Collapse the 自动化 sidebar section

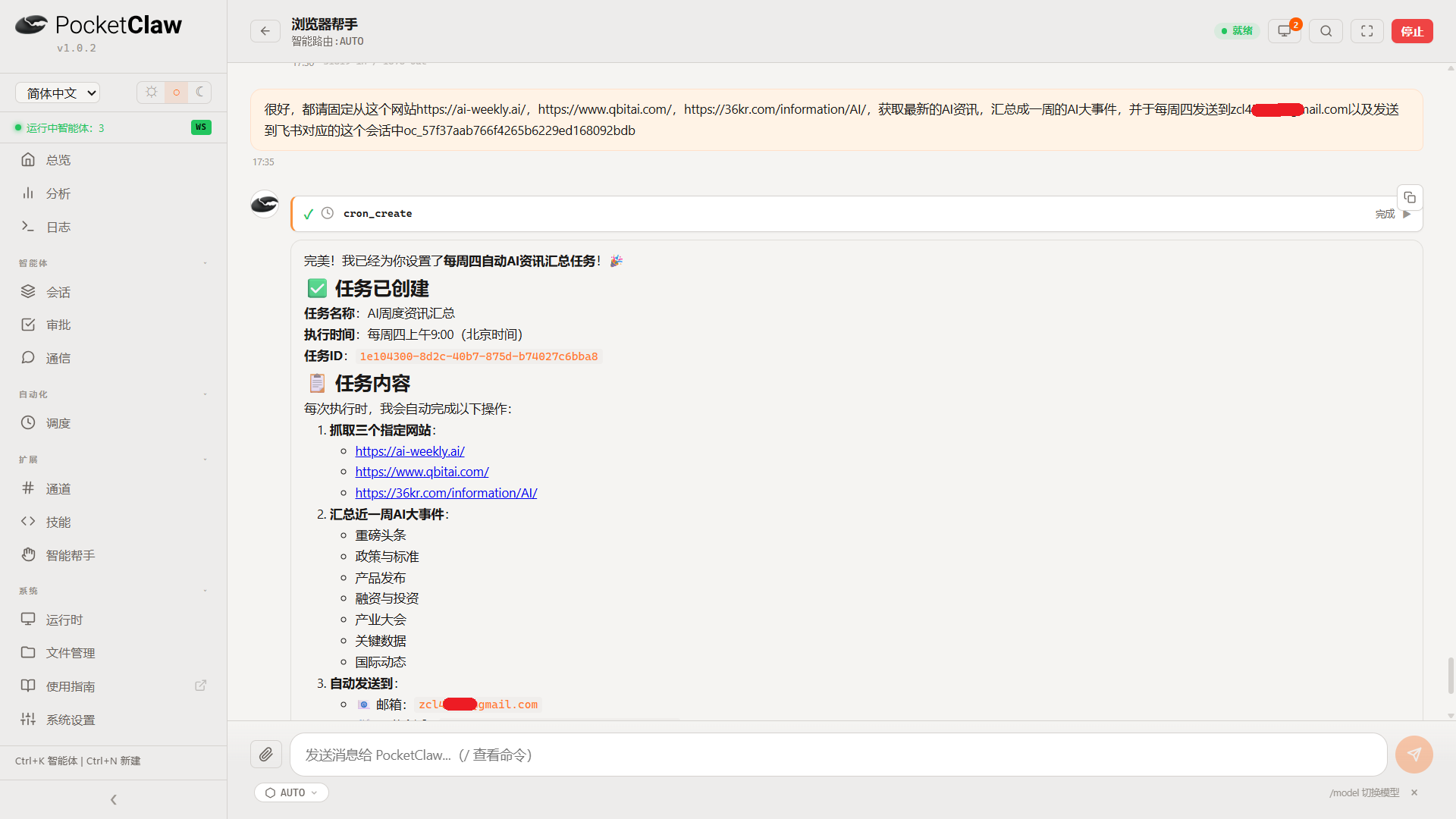[x=205, y=394]
